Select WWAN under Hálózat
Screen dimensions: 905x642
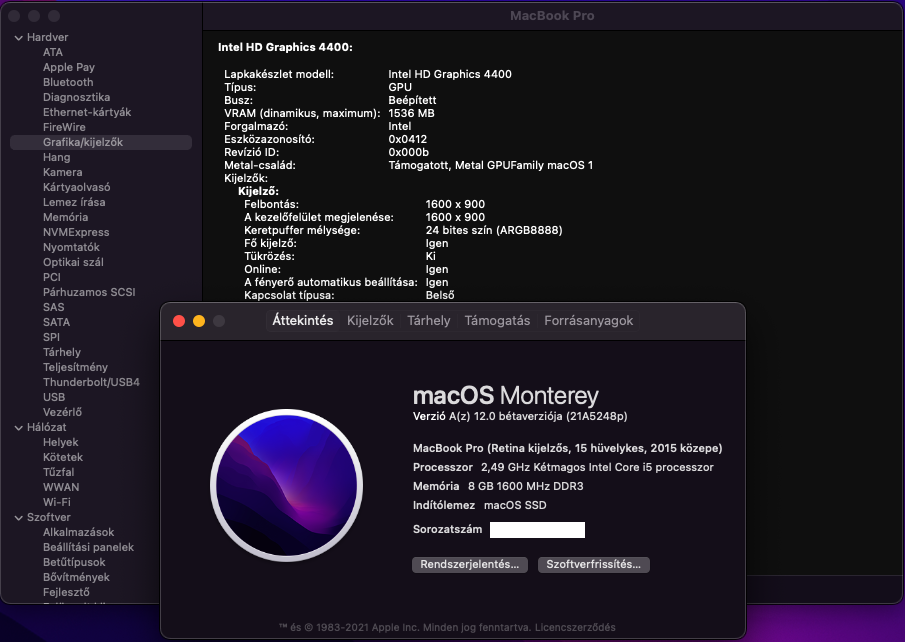pyautogui.click(x=61, y=487)
